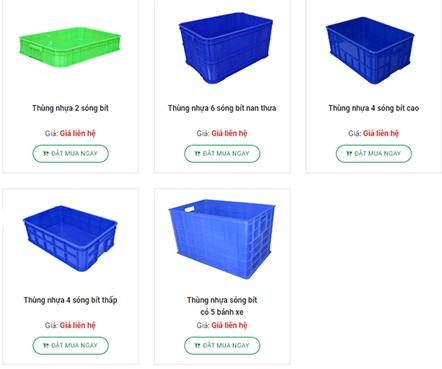This screenshot has height=369, width=442.
Task: Click cart icon for 4 sóng bít cao
Action: pos(349,154)
